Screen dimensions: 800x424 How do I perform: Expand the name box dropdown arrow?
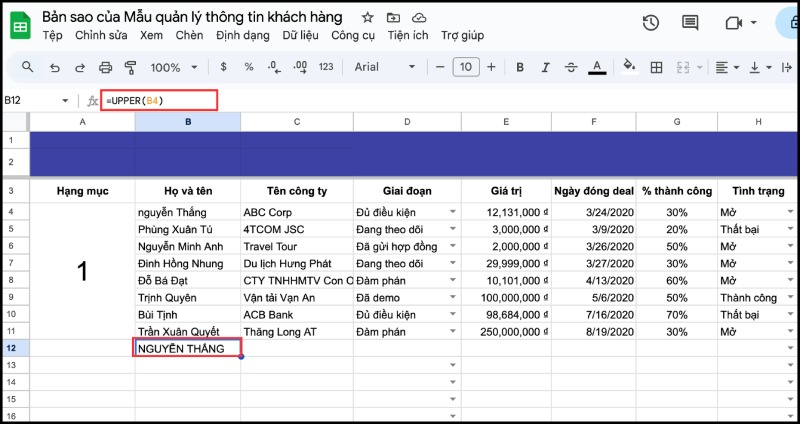point(65,101)
